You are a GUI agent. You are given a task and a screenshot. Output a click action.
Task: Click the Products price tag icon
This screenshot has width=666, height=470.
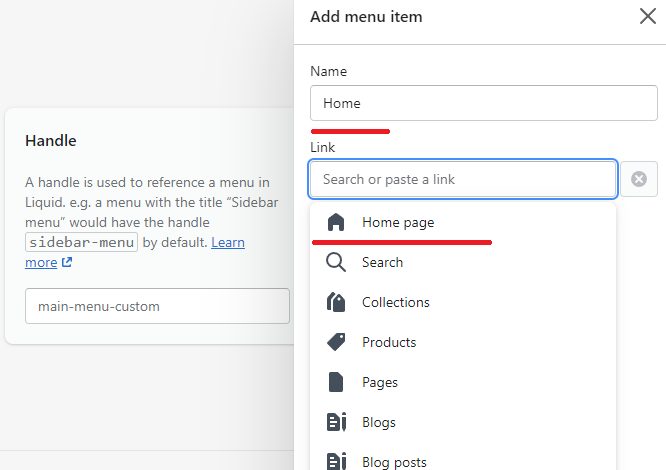click(336, 342)
